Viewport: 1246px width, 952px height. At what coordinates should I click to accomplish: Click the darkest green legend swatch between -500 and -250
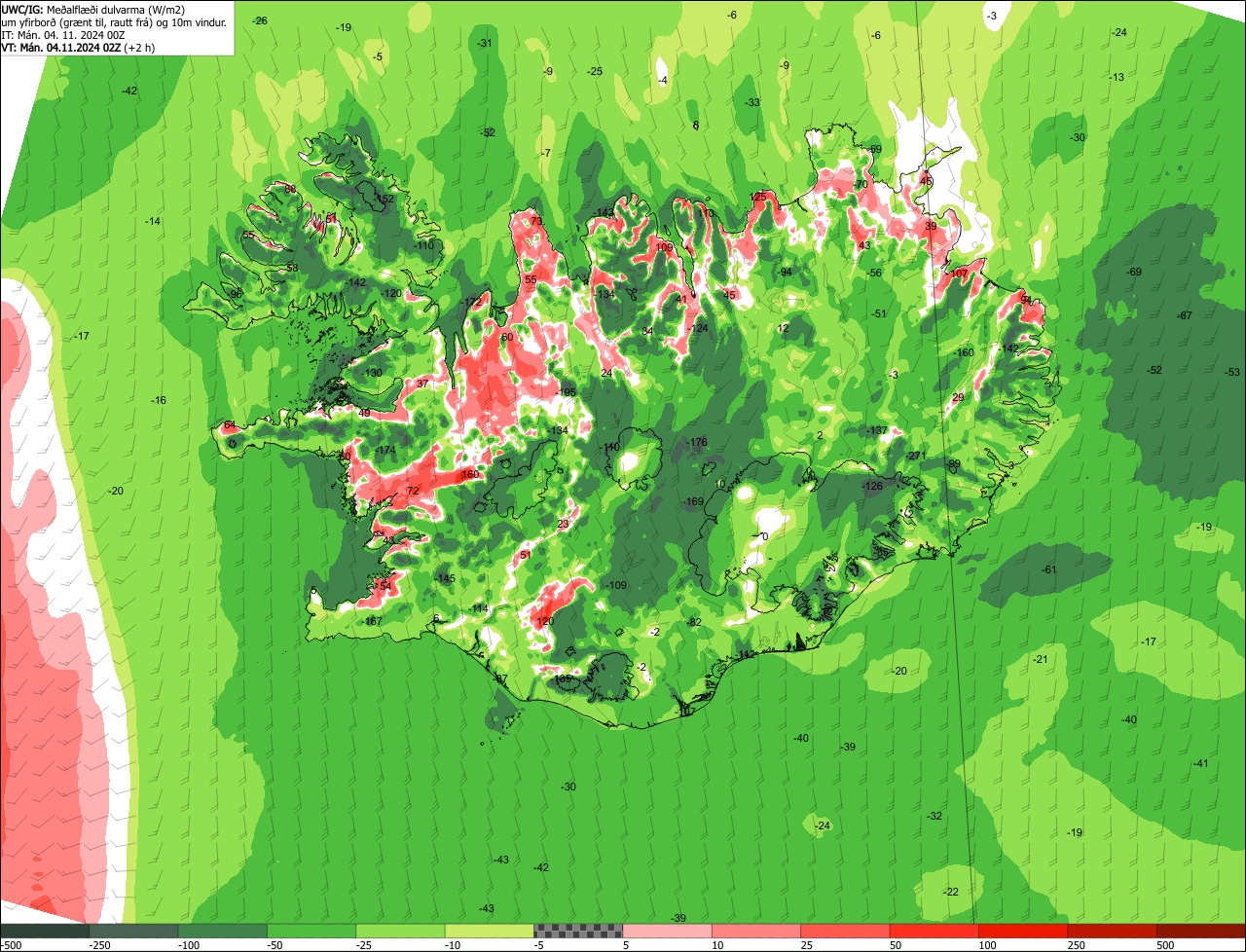point(45,931)
